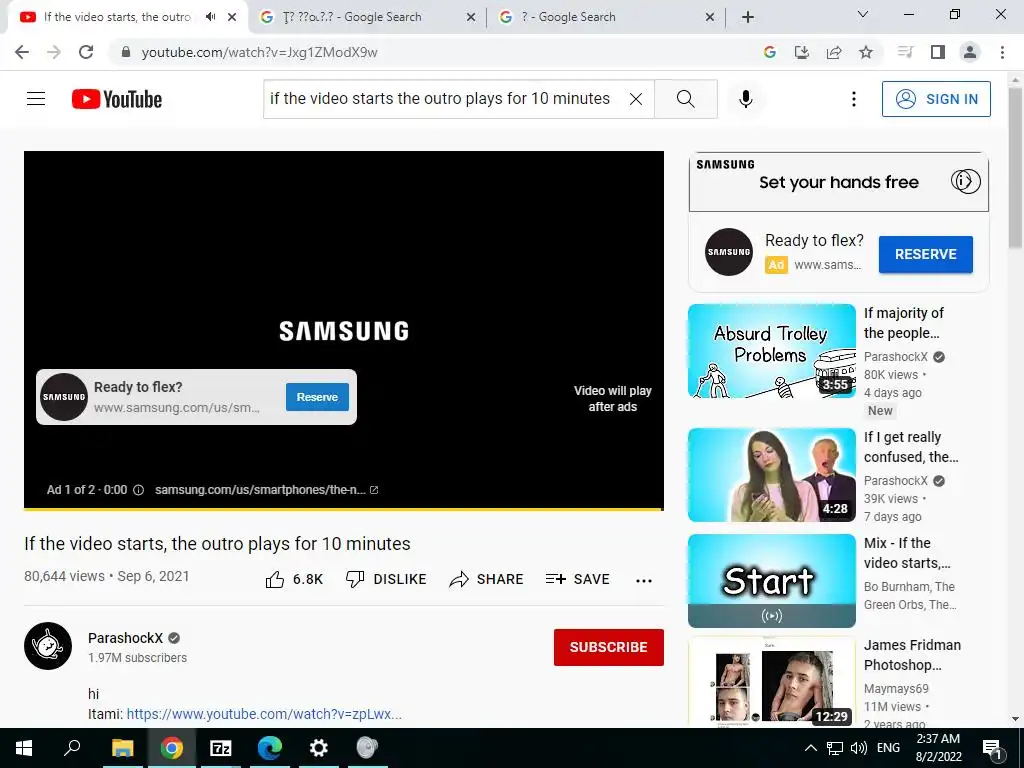Subscribe to the ParashockX channel
The image size is (1024, 768).
pyautogui.click(x=609, y=647)
